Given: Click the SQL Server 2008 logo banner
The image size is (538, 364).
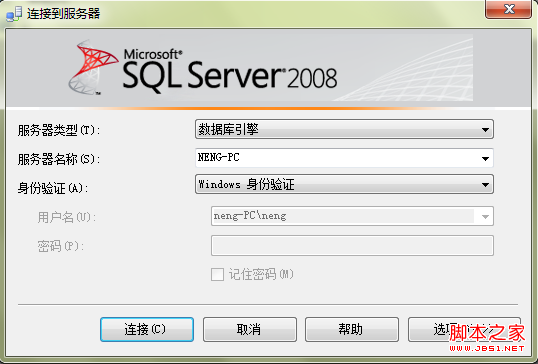Looking at the screenshot, I should pyautogui.click(x=269, y=68).
